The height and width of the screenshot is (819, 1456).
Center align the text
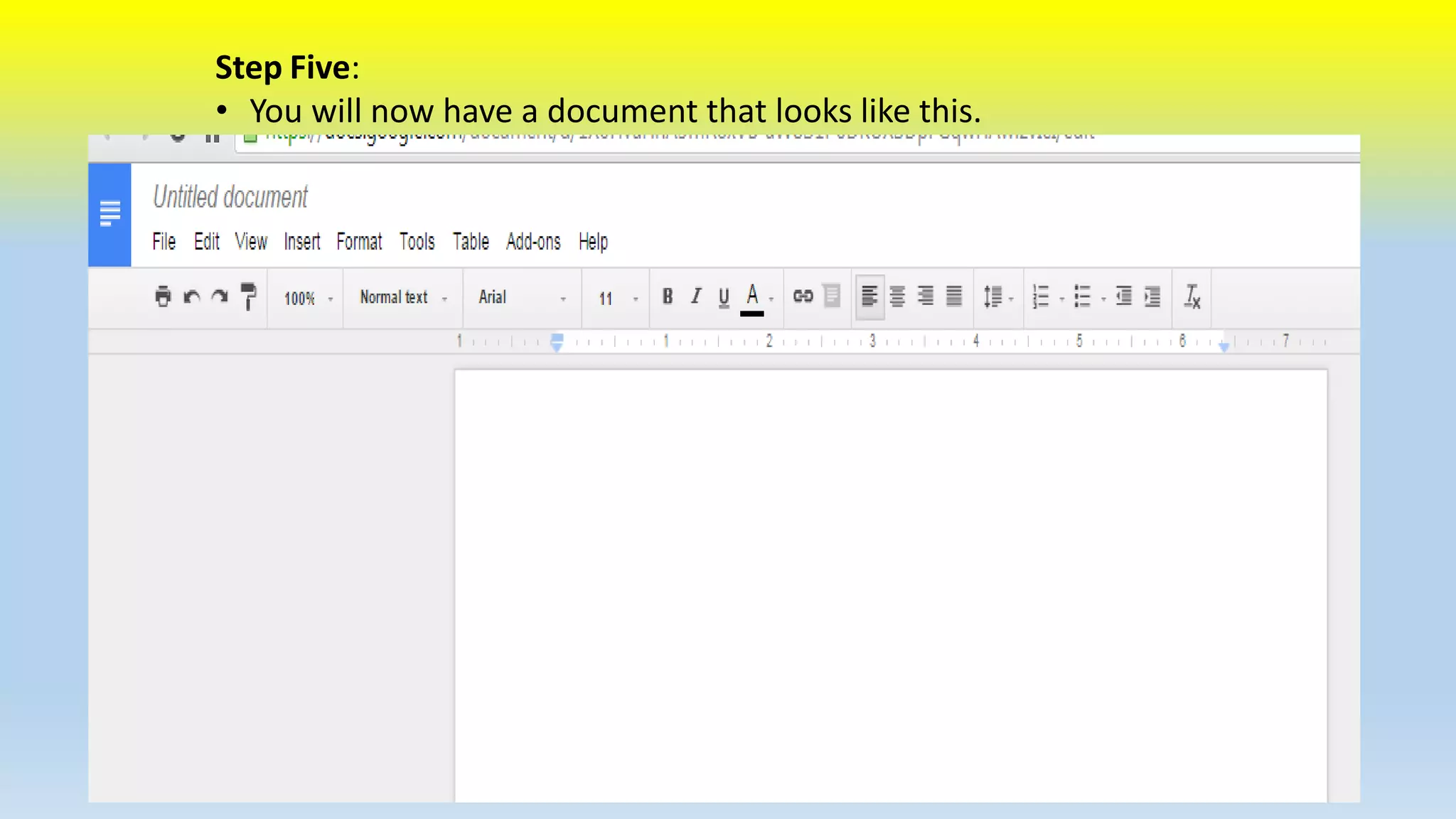[x=897, y=296]
